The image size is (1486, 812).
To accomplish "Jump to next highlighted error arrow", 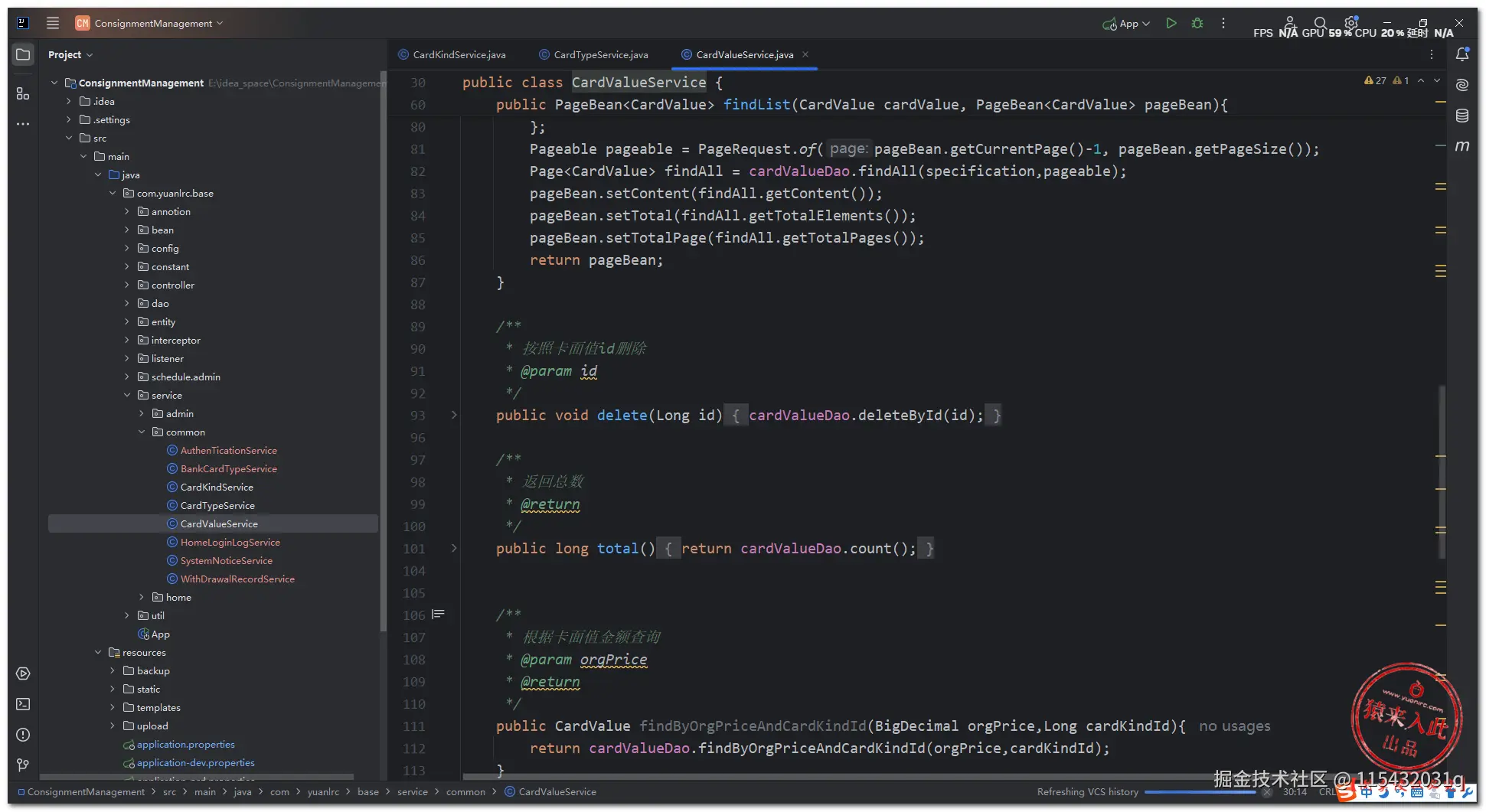I will coord(1437,80).
